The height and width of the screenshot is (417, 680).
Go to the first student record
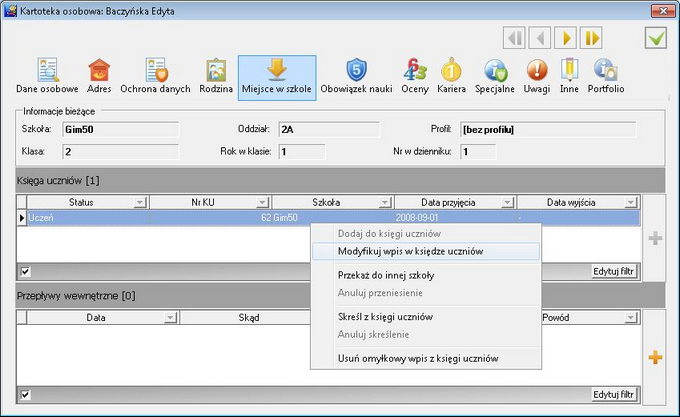tap(514, 38)
